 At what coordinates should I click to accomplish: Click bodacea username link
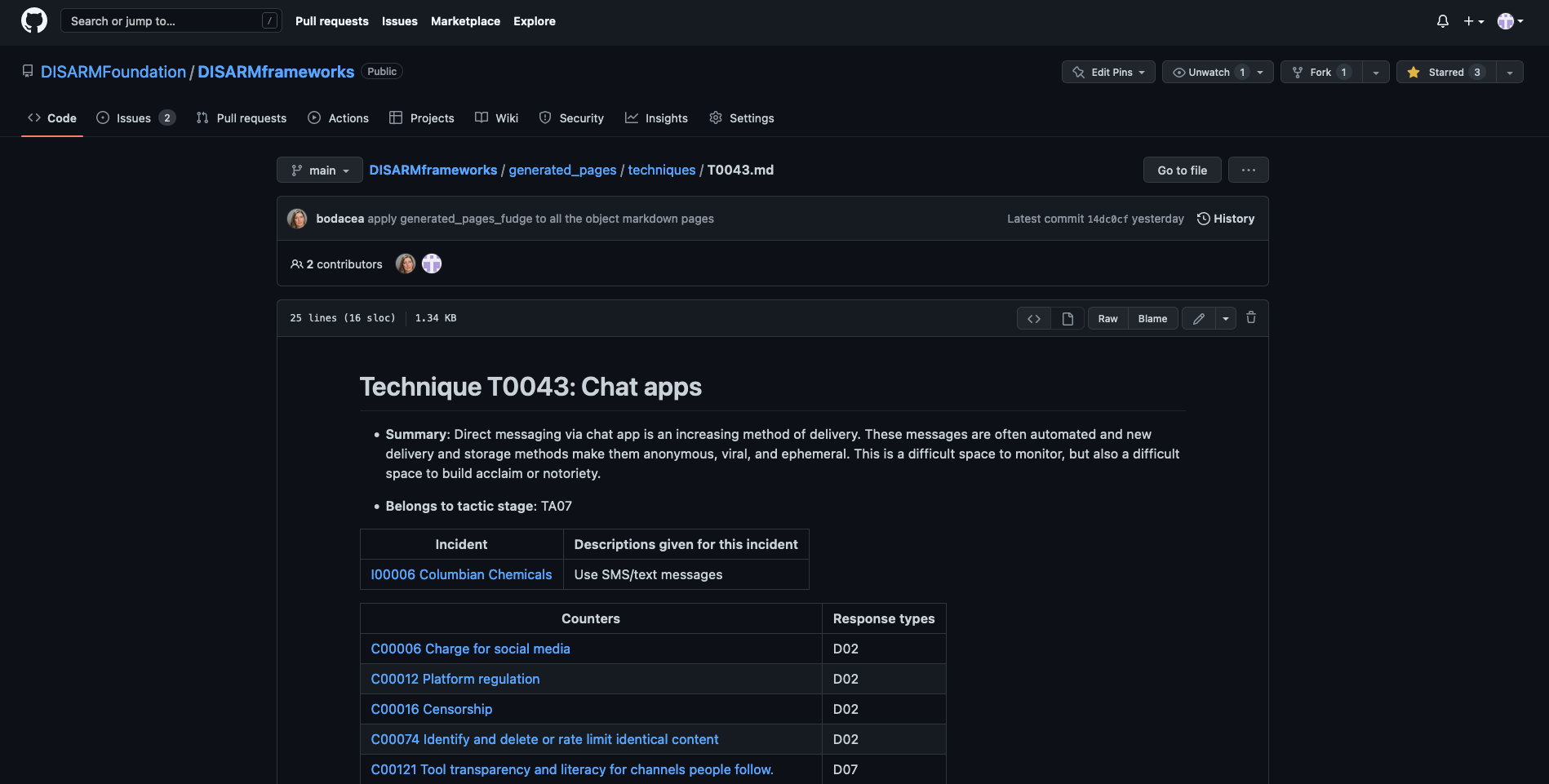tap(340, 219)
